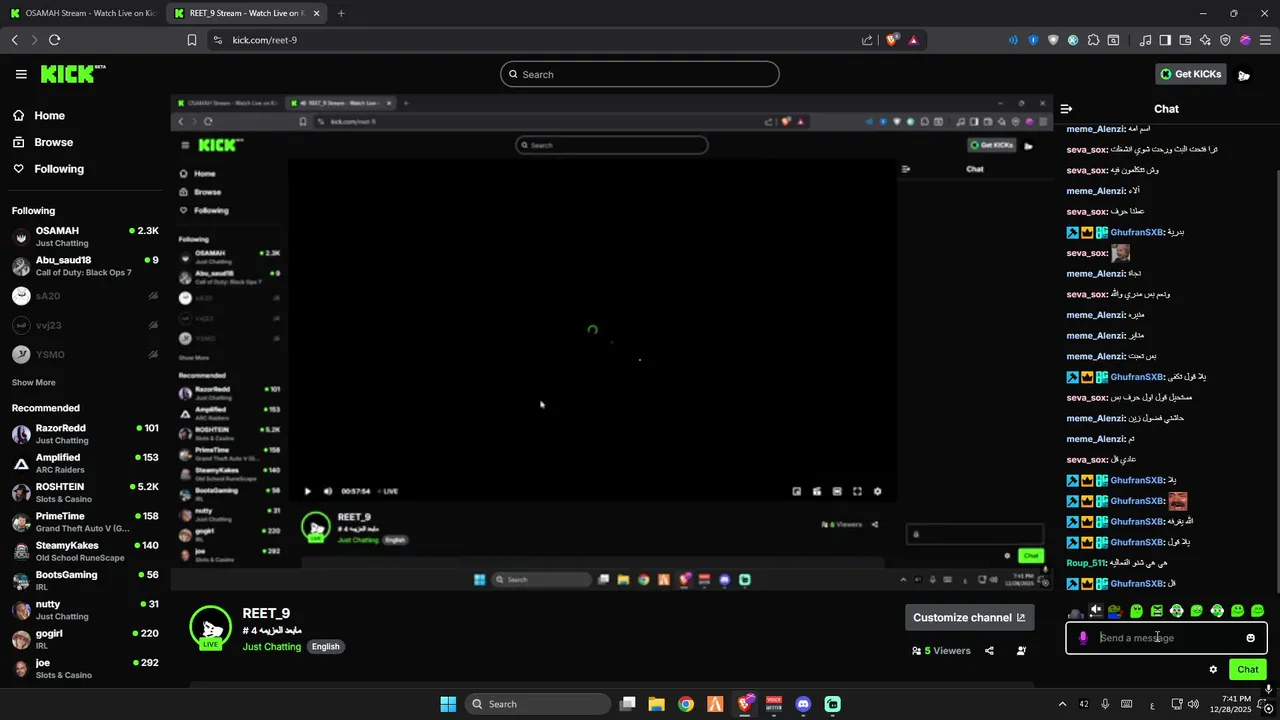1280x720 pixels.
Task: Click the taskbar Search box
Action: click(x=539, y=704)
